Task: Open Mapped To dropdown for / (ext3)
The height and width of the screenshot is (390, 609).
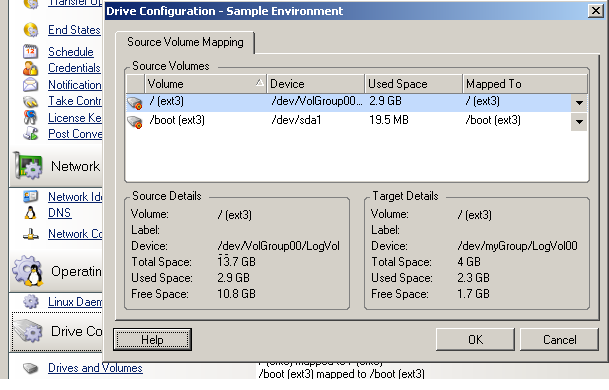Action: tap(579, 103)
